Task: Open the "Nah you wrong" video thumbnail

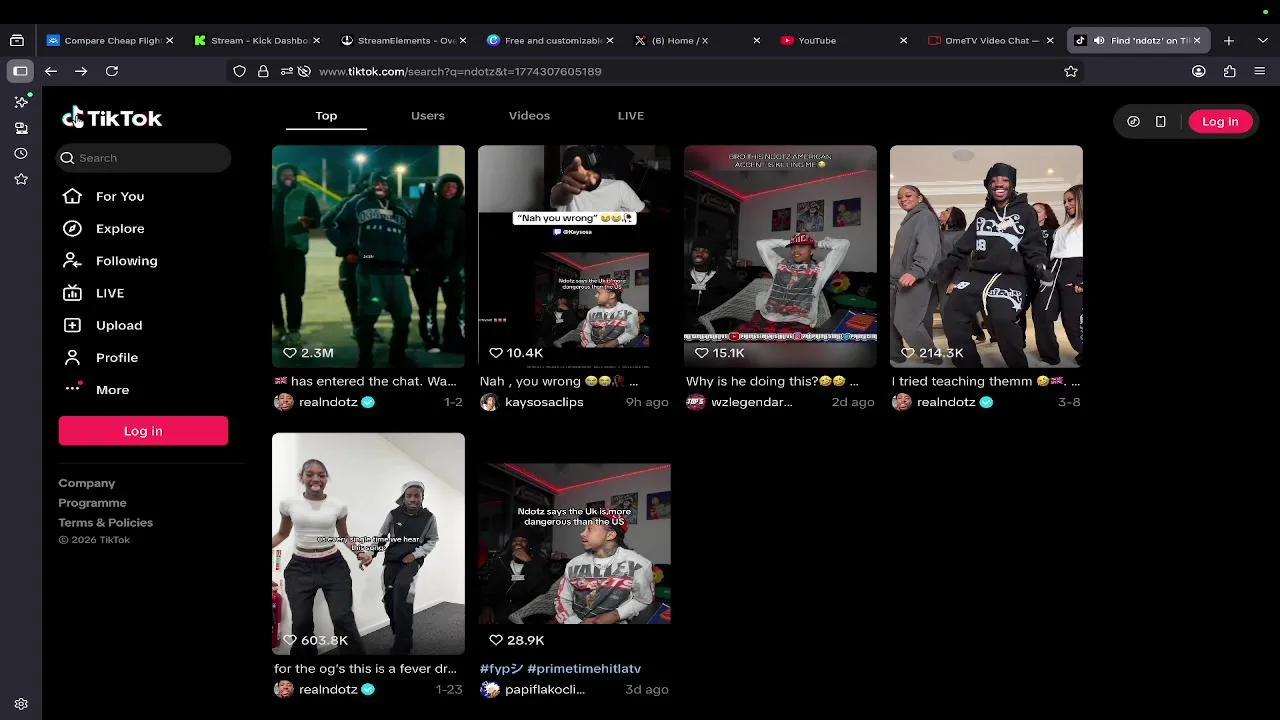Action: (574, 256)
